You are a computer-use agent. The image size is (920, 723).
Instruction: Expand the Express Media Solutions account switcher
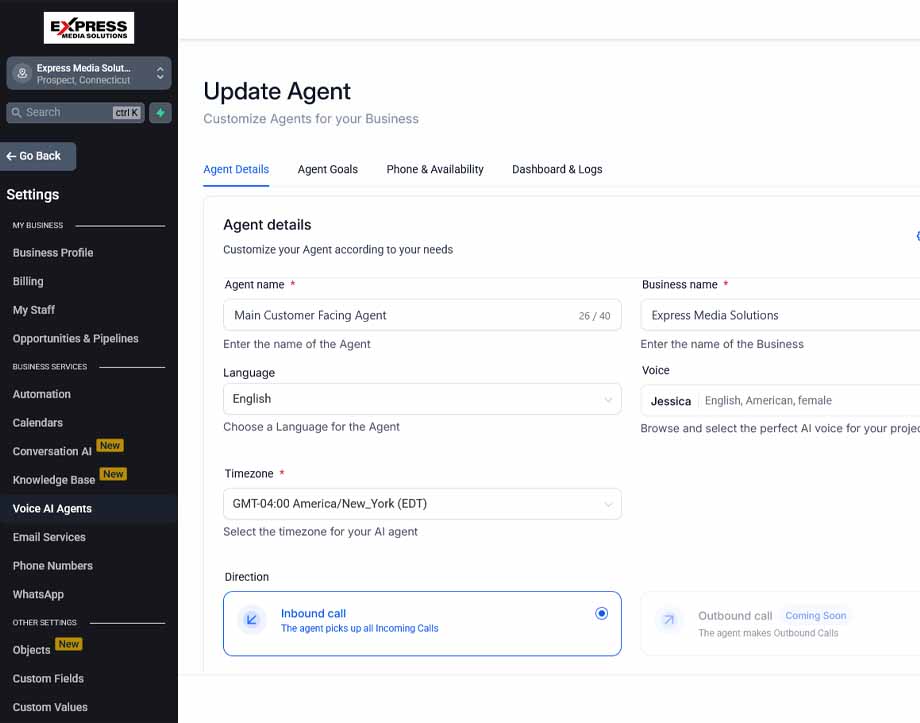(160, 73)
